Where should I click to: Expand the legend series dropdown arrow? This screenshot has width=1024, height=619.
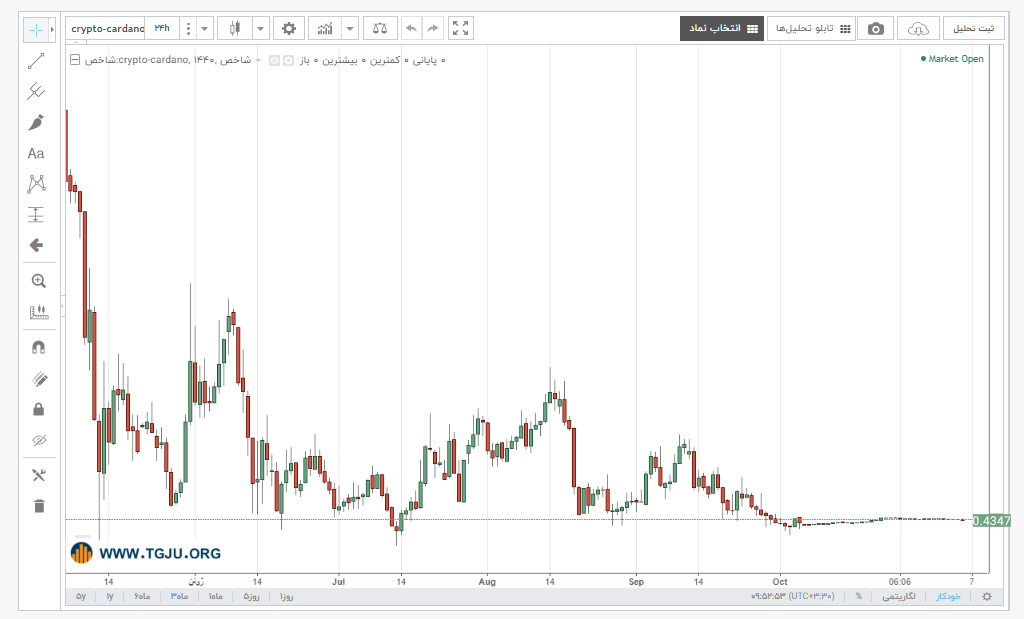click(x=259, y=61)
